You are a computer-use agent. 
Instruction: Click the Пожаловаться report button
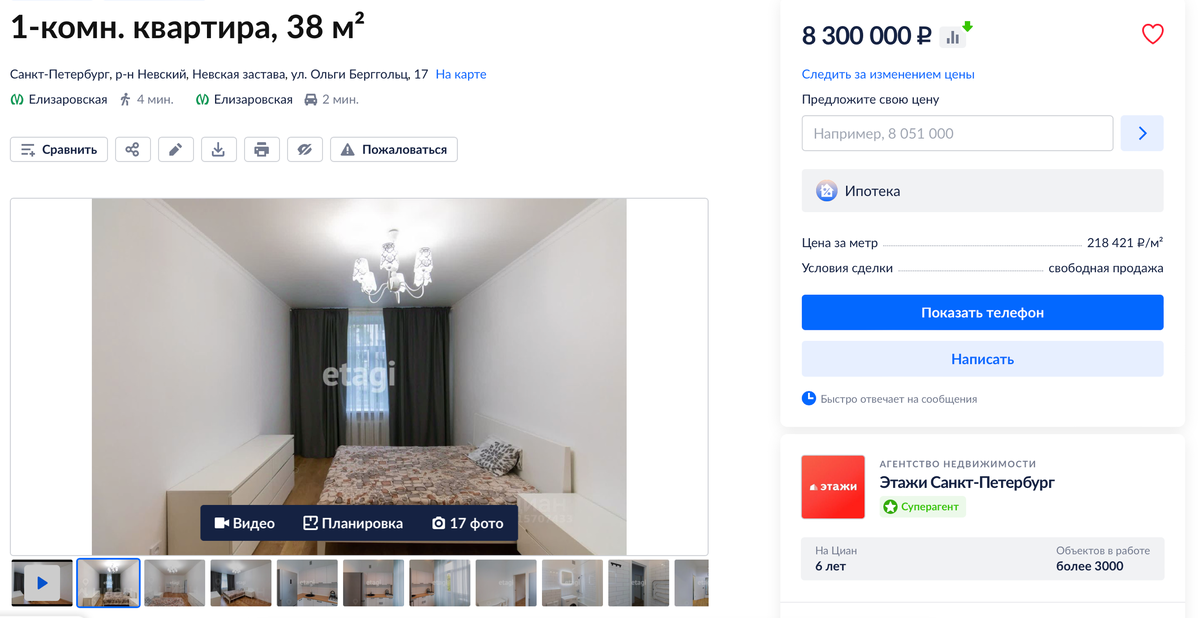point(394,150)
